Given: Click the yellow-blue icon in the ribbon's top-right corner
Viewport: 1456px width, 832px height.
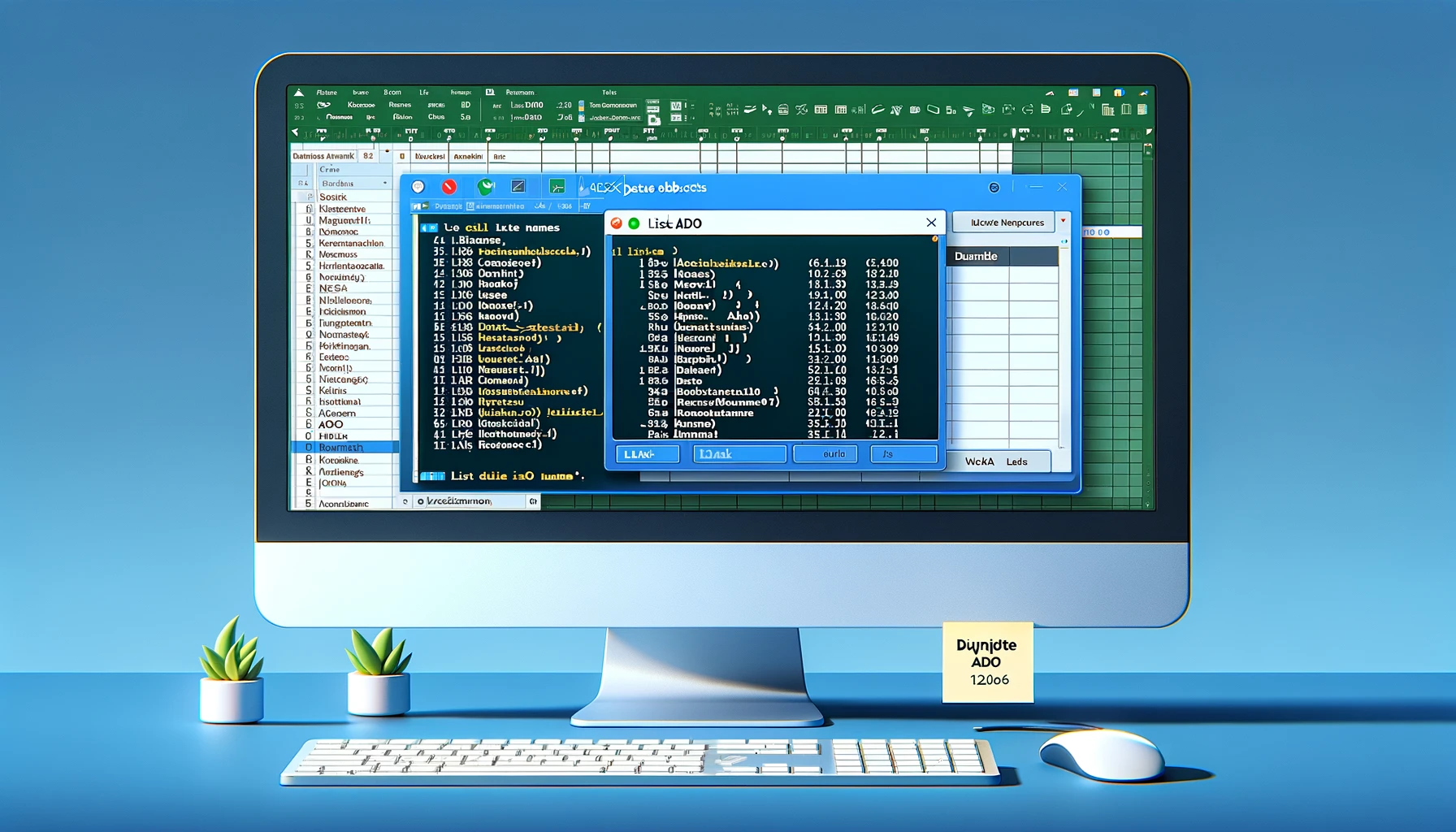Looking at the screenshot, I should pos(1119,93).
